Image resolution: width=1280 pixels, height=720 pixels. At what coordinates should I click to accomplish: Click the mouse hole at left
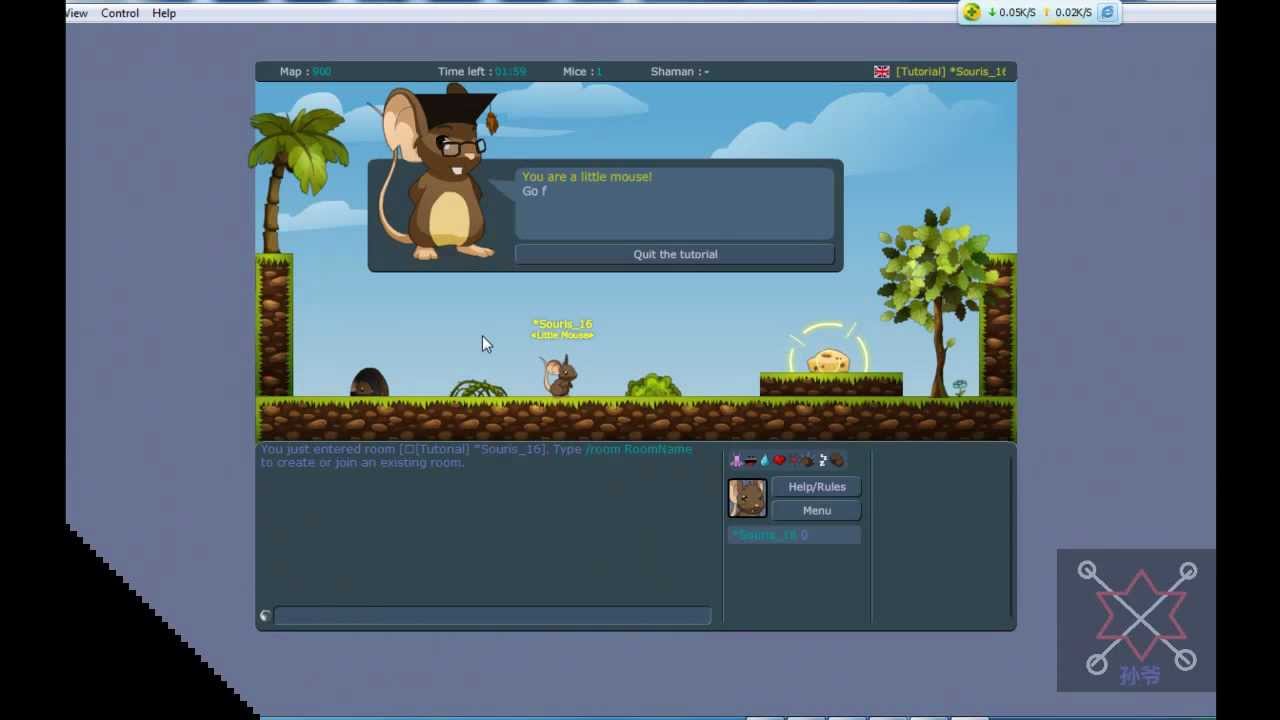tap(369, 383)
